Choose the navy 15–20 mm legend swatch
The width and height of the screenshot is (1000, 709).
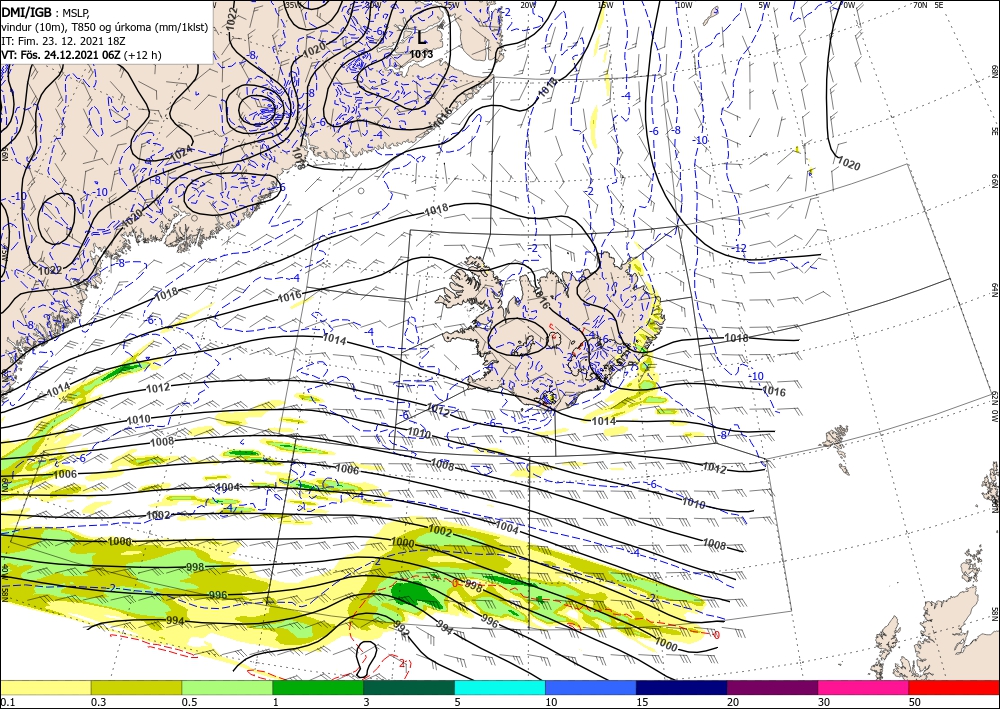pyautogui.click(x=682, y=687)
